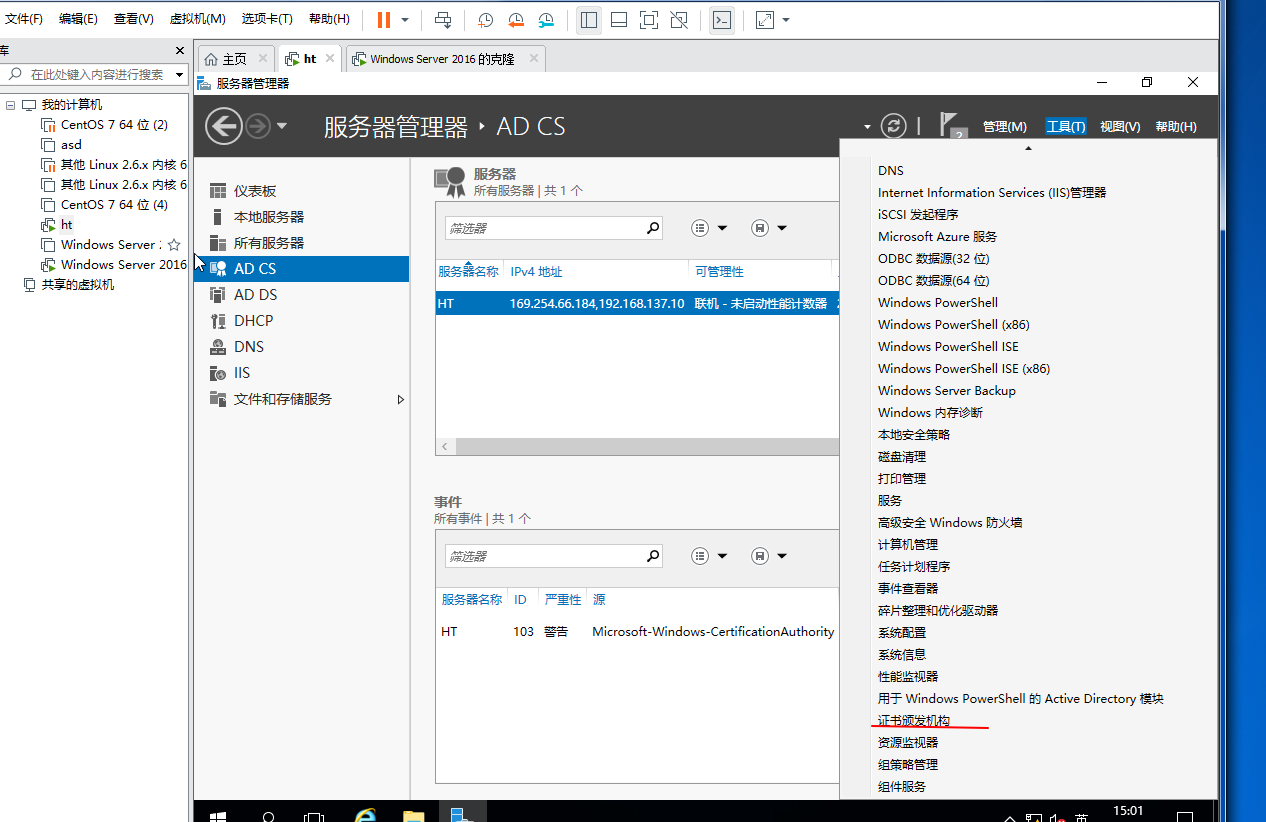
Task: Toggle the library sidebar view icon
Action: [x=589, y=20]
